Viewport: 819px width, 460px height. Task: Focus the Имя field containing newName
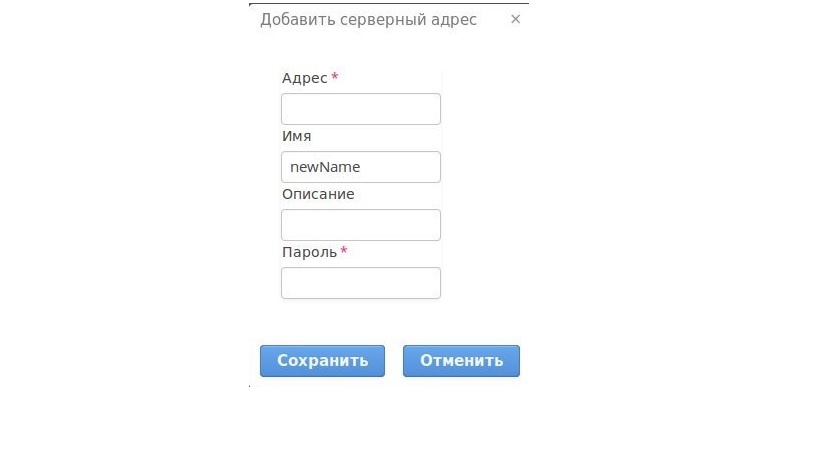tap(360, 167)
